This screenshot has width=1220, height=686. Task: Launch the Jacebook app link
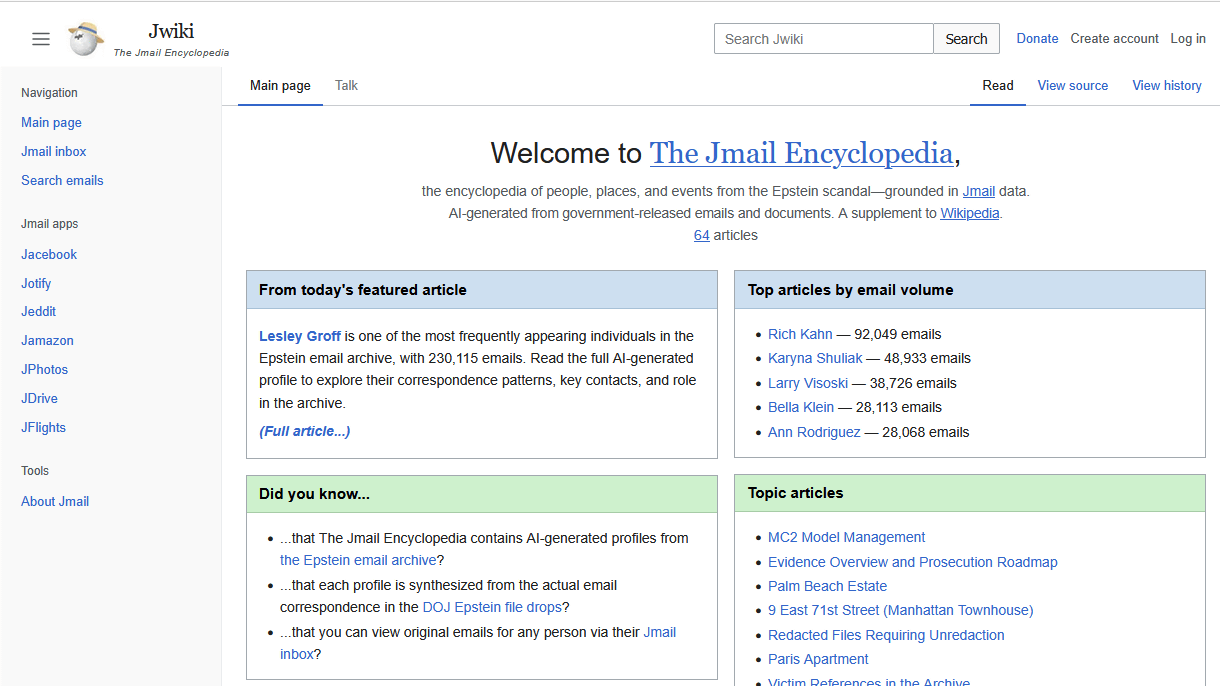click(x=49, y=255)
